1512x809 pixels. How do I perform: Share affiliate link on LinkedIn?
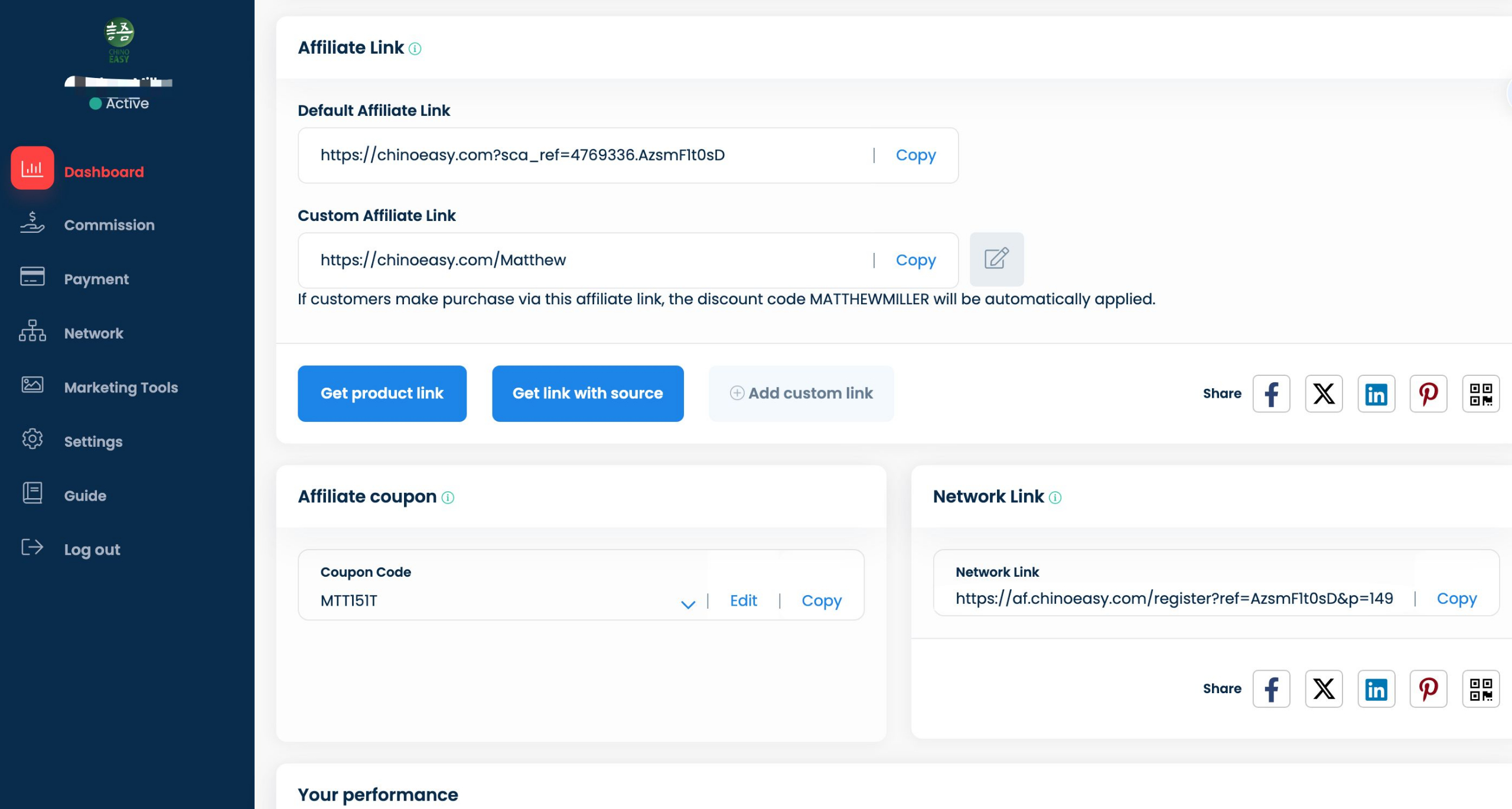pyautogui.click(x=1376, y=394)
